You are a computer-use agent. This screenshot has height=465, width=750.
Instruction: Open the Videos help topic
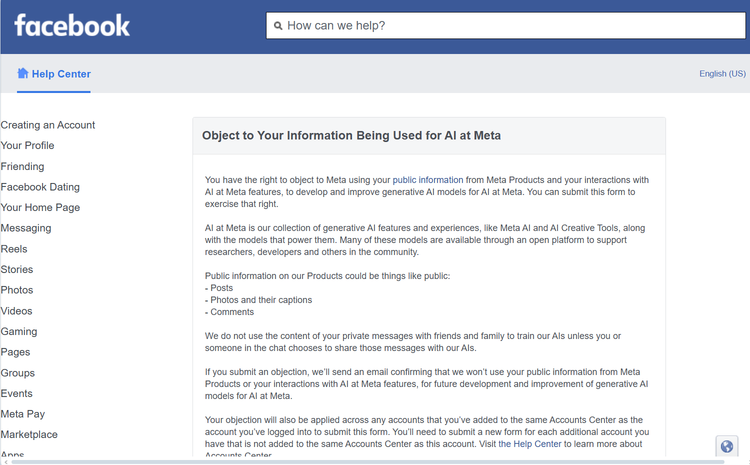pos(16,311)
